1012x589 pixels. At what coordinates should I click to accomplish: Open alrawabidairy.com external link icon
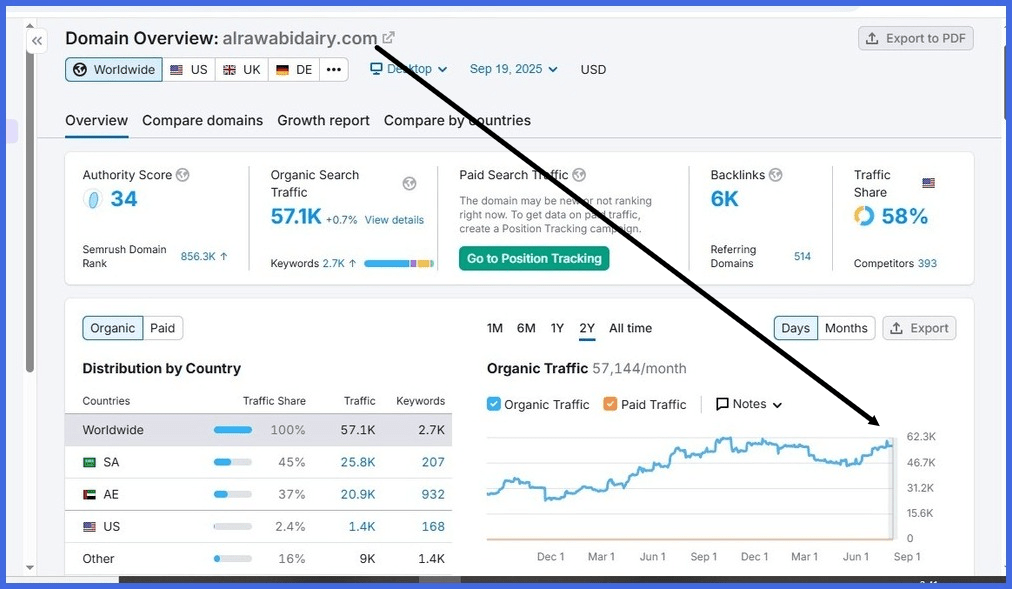point(388,38)
